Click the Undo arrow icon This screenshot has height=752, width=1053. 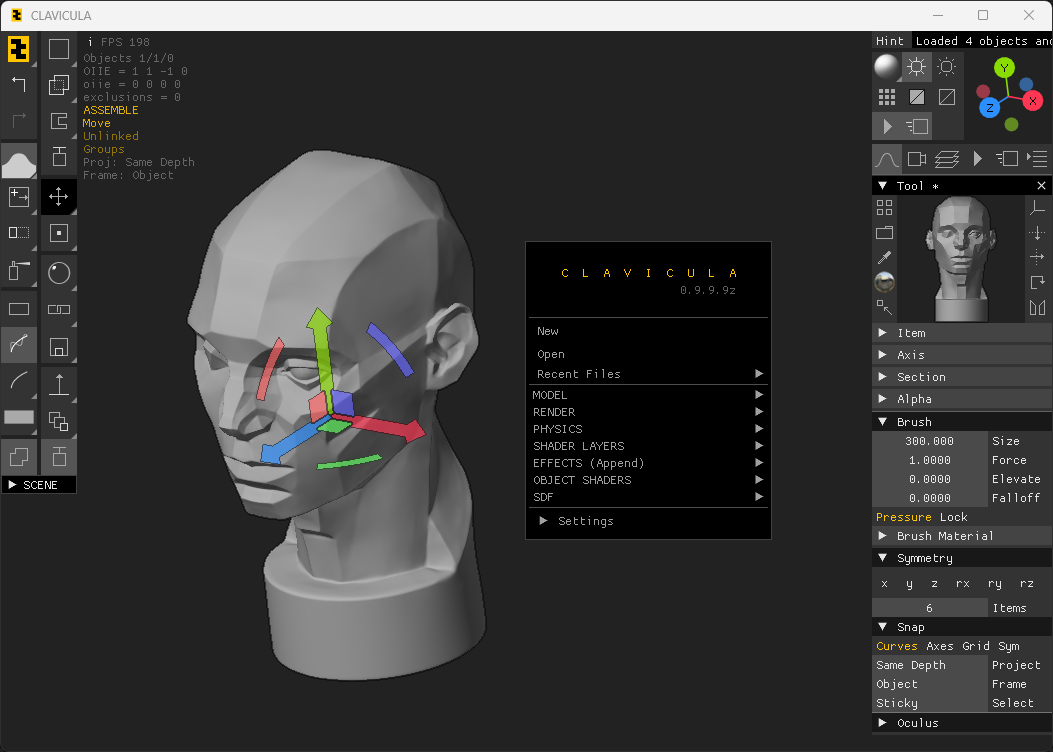[18, 85]
